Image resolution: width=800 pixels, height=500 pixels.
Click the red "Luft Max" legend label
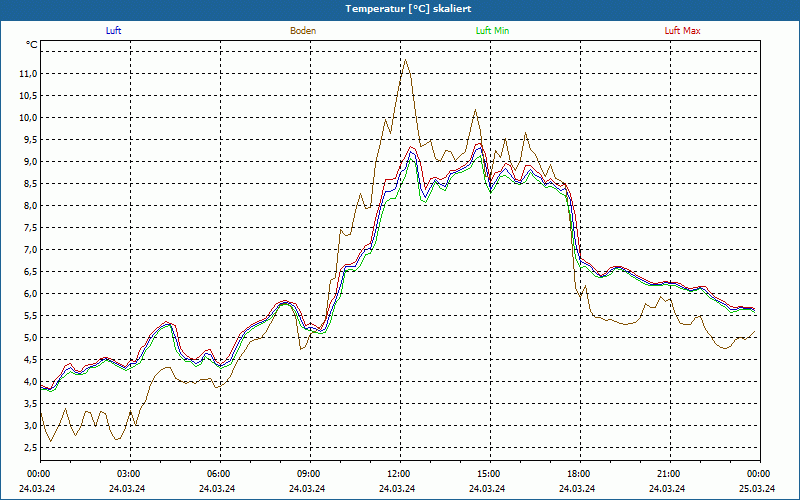coord(682,31)
